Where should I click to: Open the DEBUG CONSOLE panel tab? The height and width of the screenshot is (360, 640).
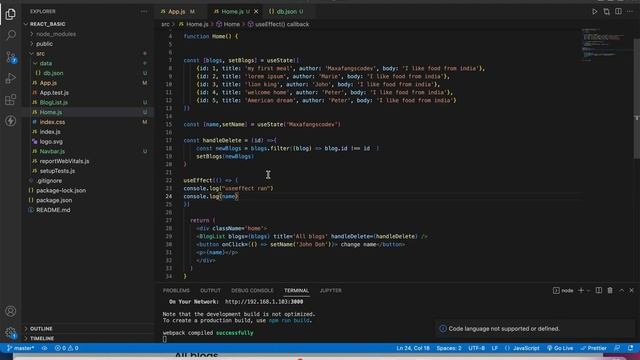(x=252, y=290)
